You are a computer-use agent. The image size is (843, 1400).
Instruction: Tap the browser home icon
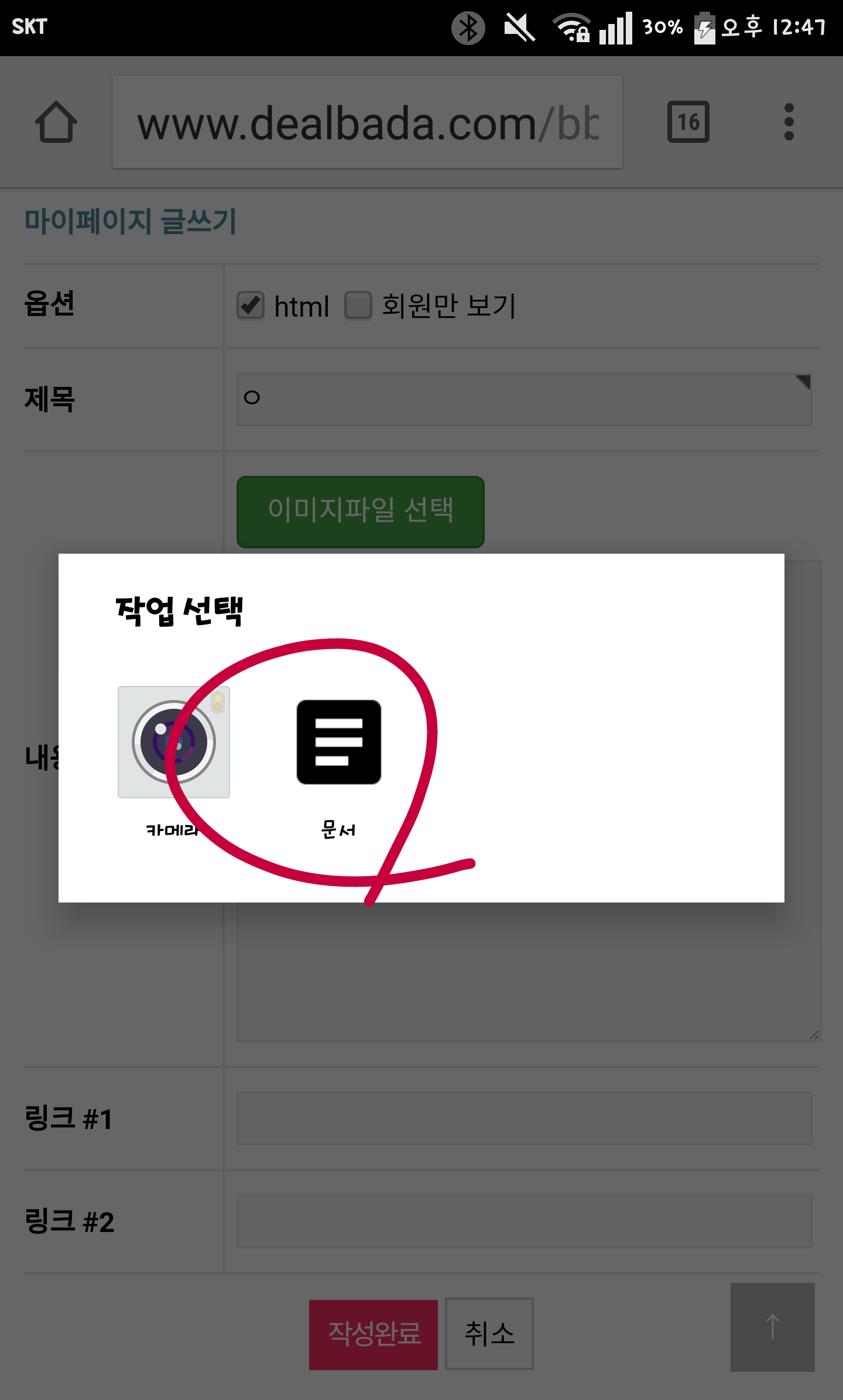pos(56,122)
